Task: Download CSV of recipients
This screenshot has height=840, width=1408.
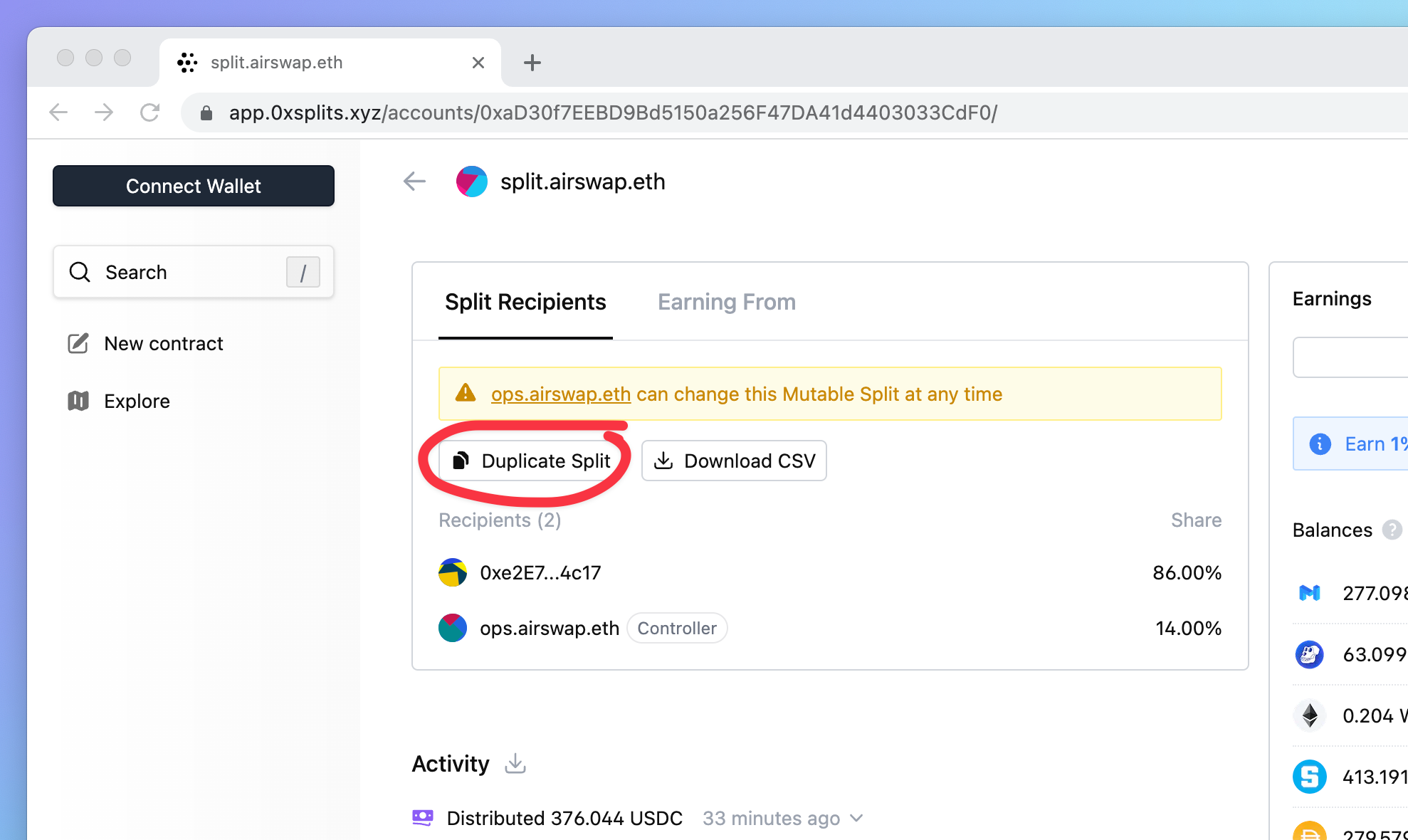Action: tap(734, 461)
